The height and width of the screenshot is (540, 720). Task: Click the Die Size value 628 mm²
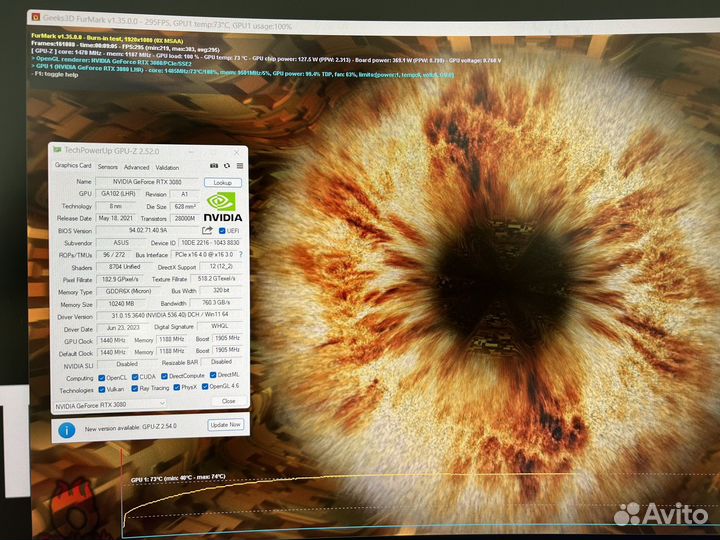(186, 207)
